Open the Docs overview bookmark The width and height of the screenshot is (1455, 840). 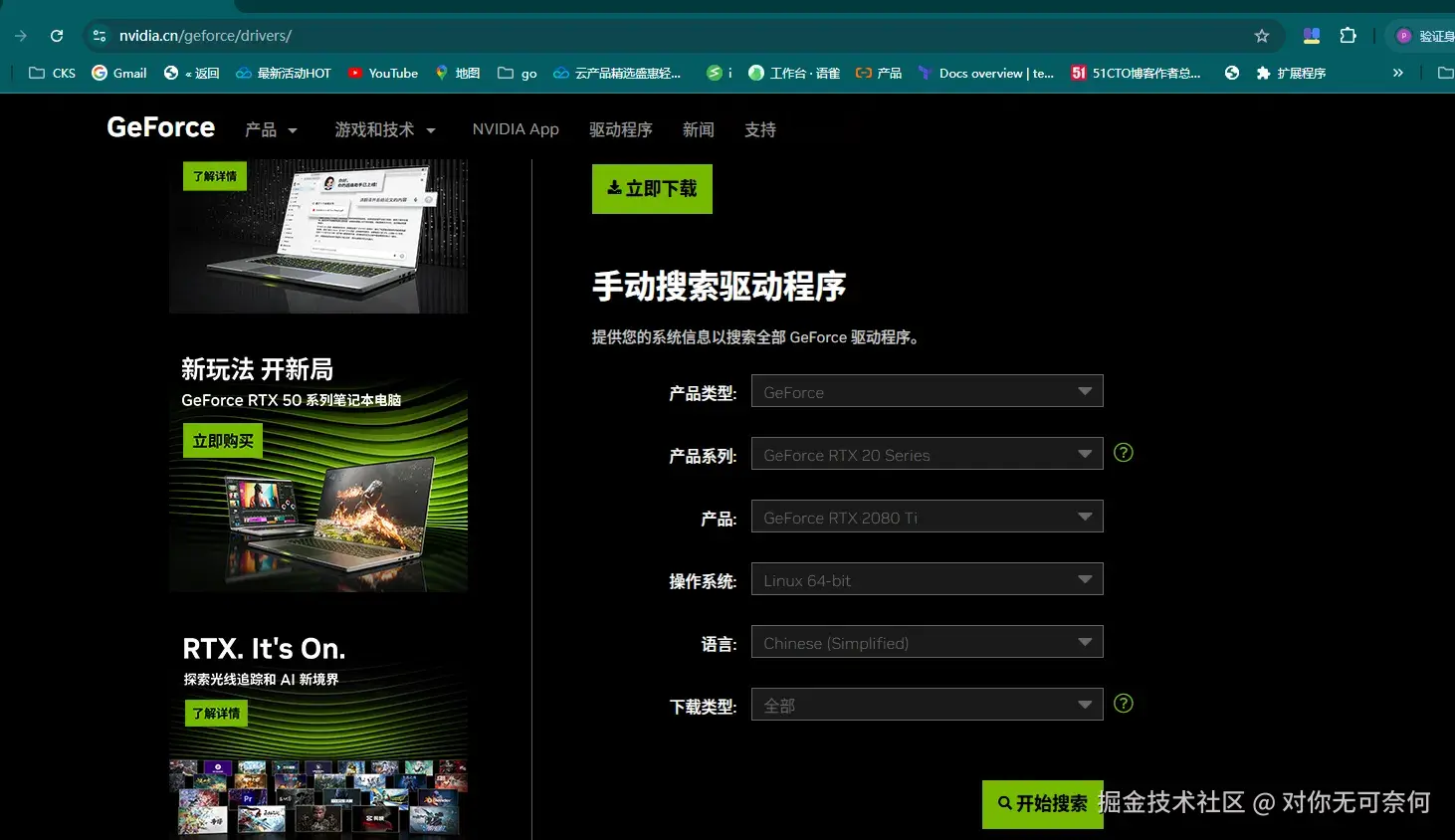pos(986,73)
